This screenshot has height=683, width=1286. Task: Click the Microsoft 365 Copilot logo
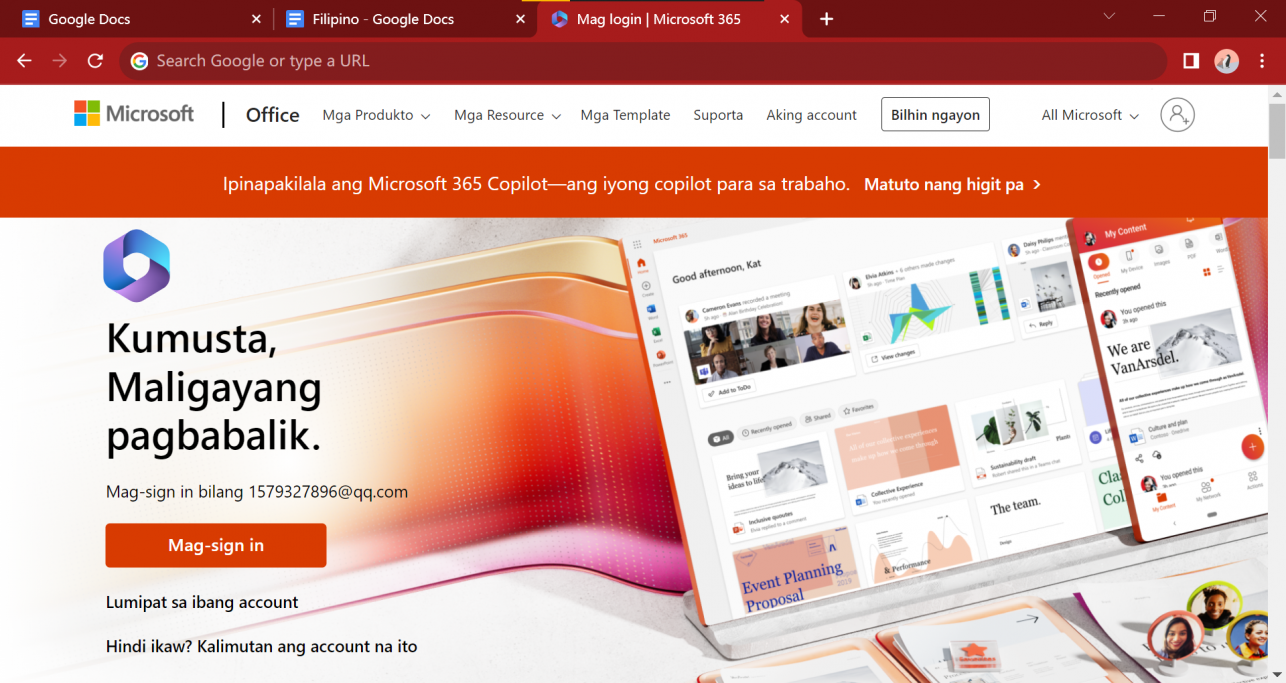136,264
